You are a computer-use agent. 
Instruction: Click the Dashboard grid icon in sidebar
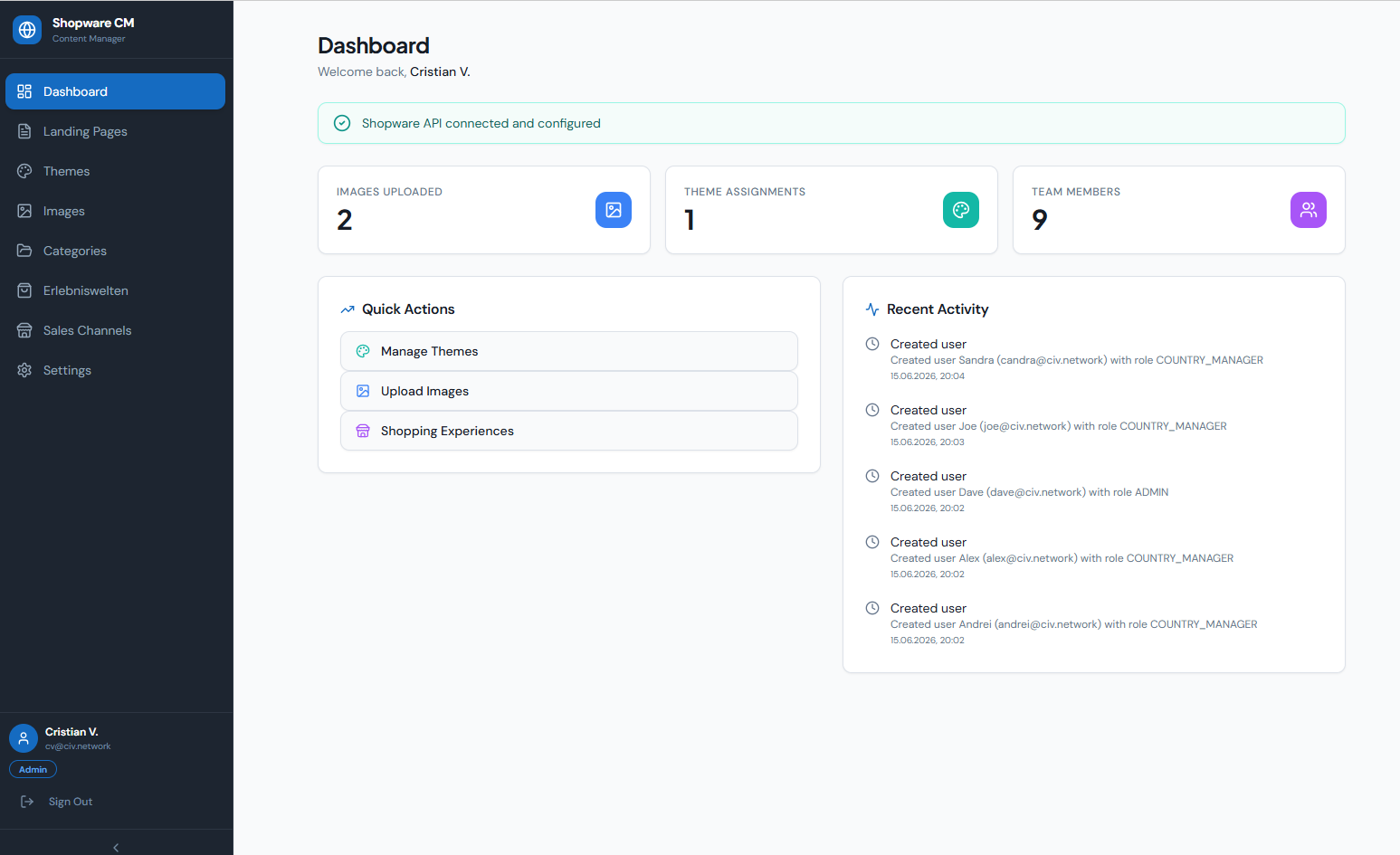click(24, 91)
